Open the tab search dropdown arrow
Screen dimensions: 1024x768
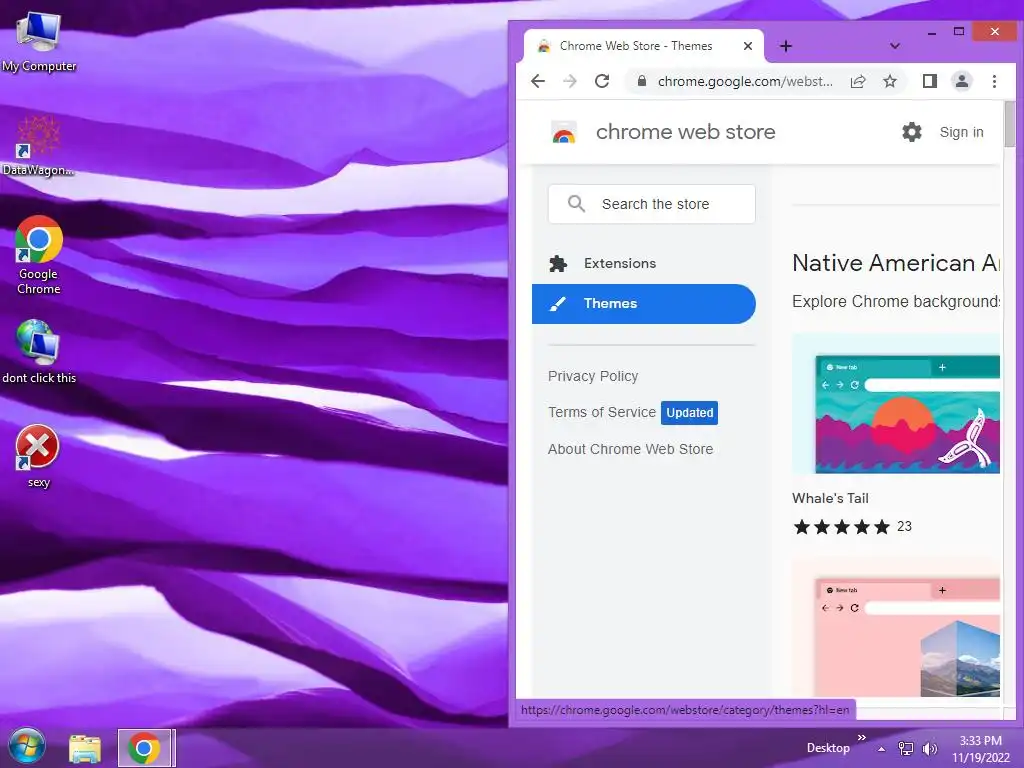[x=895, y=46]
